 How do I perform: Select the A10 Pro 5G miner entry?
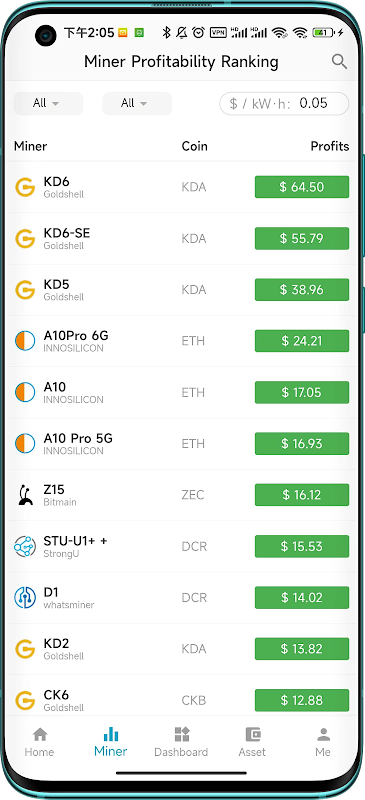[x=182, y=444]
